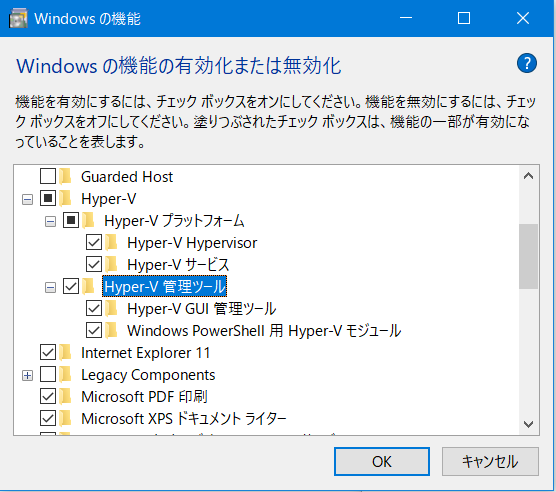The image size is (556, 492).
Task: Select Windows PowerShell 用 Hyper-V モジュール label
Action: click(264, 331)
